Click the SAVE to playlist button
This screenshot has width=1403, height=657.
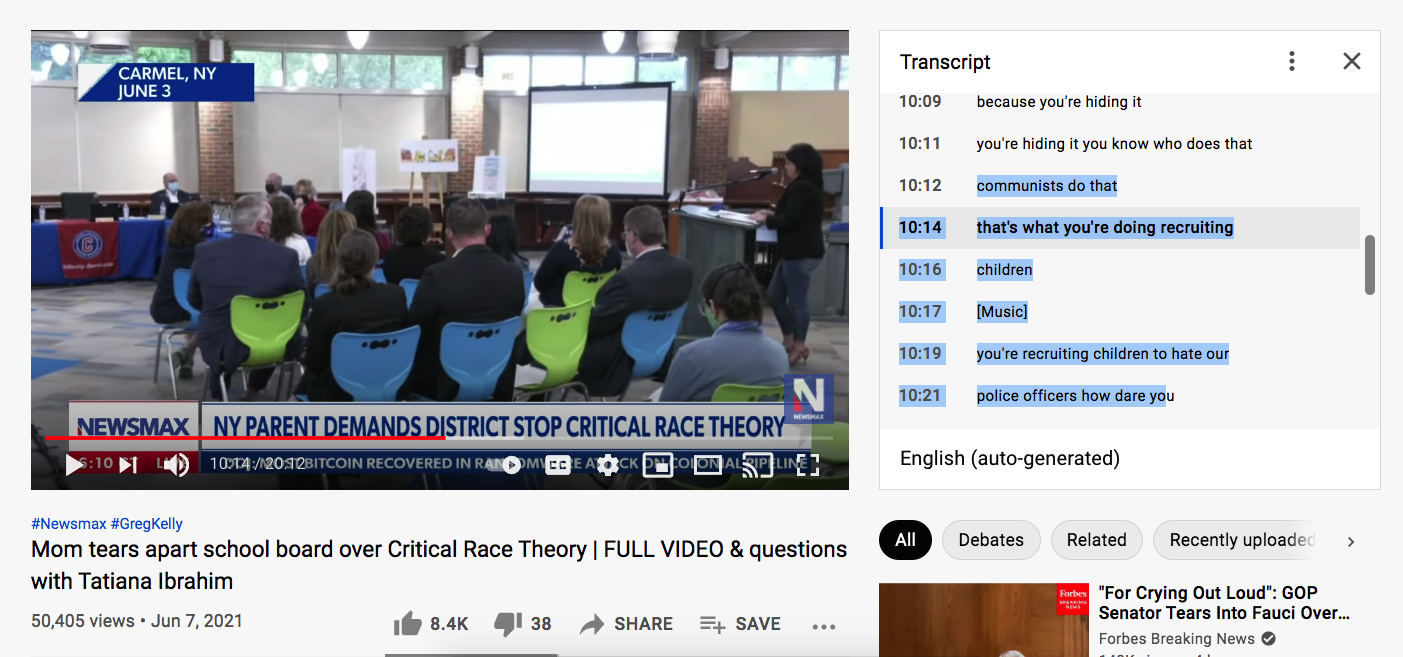point(740,624)
